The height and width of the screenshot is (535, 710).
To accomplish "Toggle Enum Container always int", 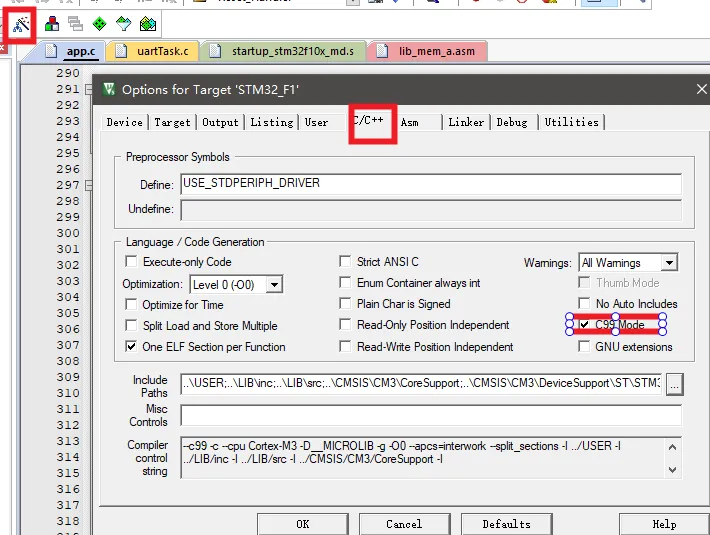I will click(345, 282).
